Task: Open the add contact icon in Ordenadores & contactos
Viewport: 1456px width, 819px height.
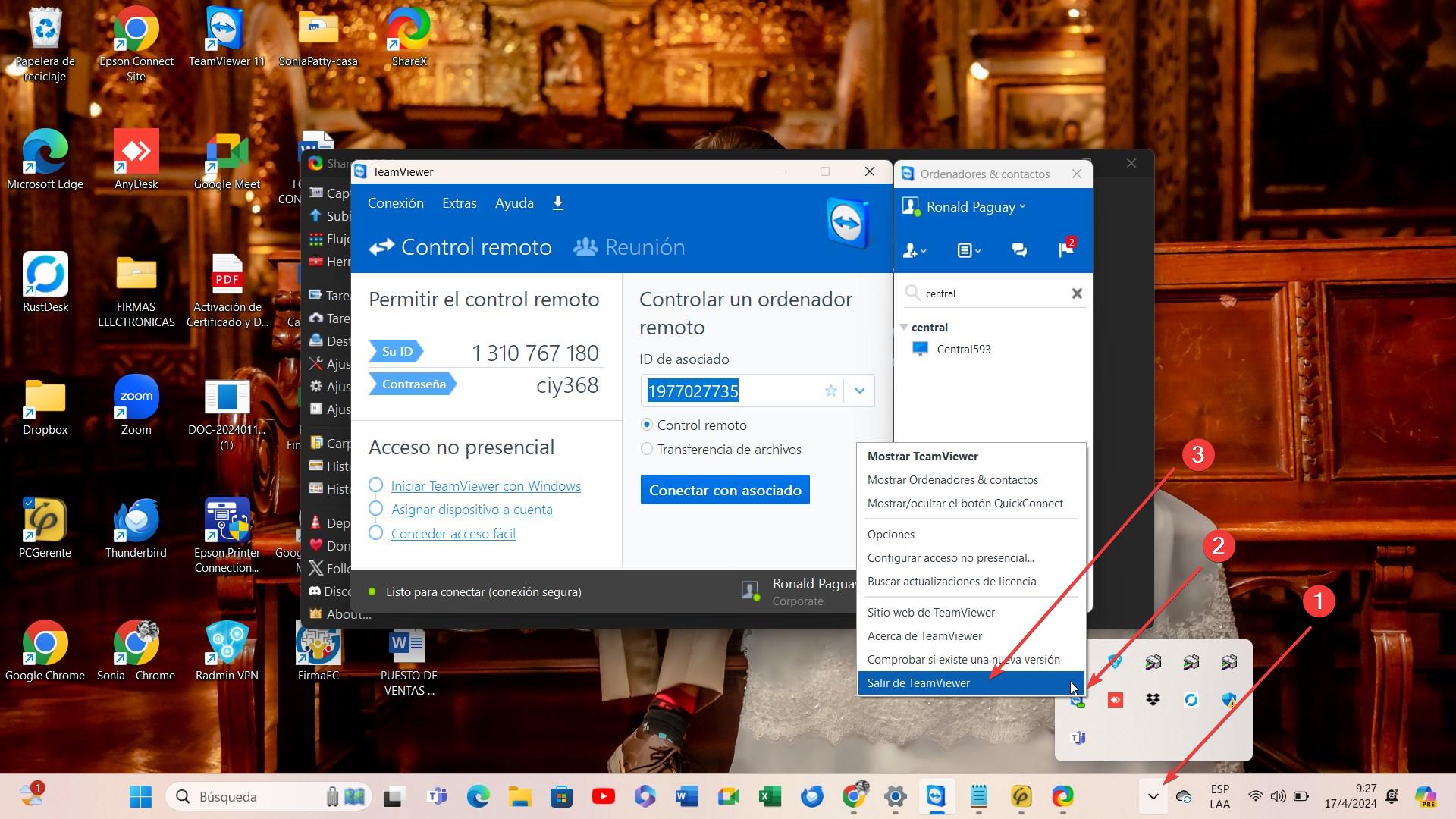Action: point(912,250)
